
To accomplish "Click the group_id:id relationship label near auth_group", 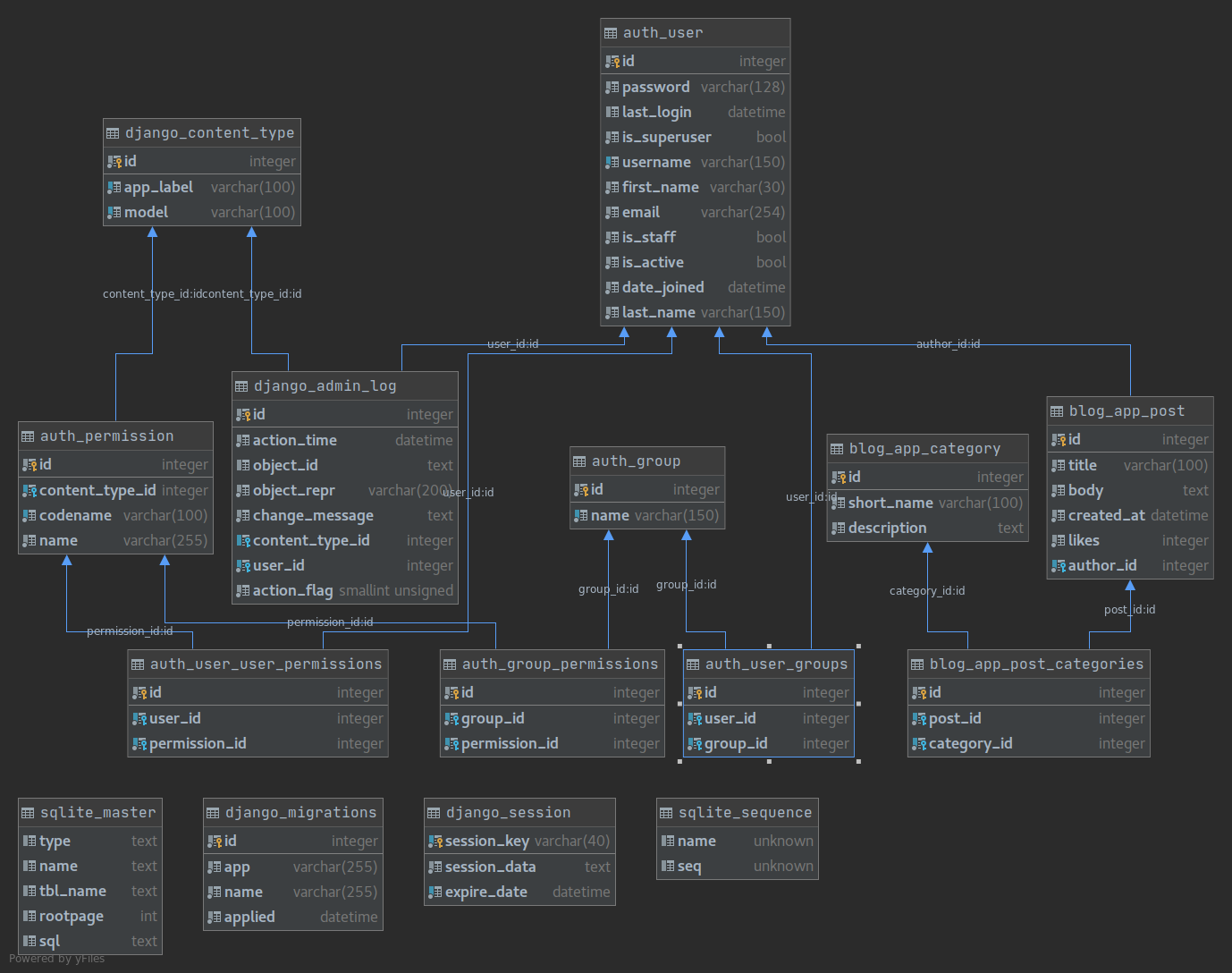I will (609, 588).
